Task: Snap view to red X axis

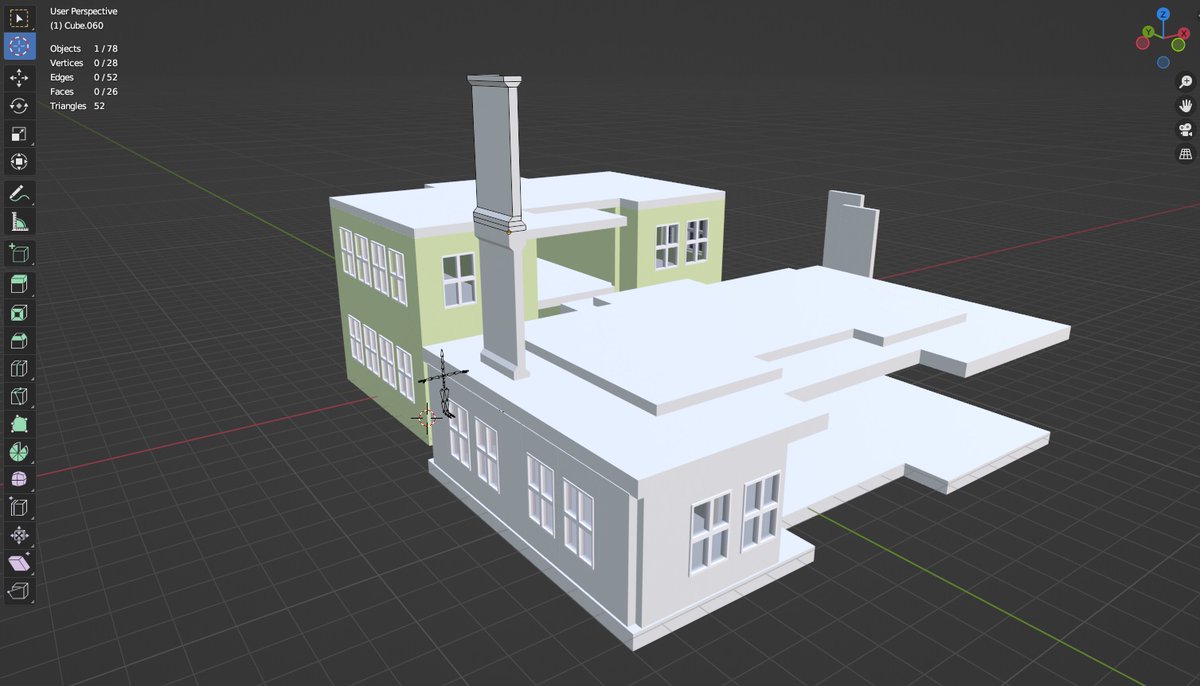Action: (1184, 32)
